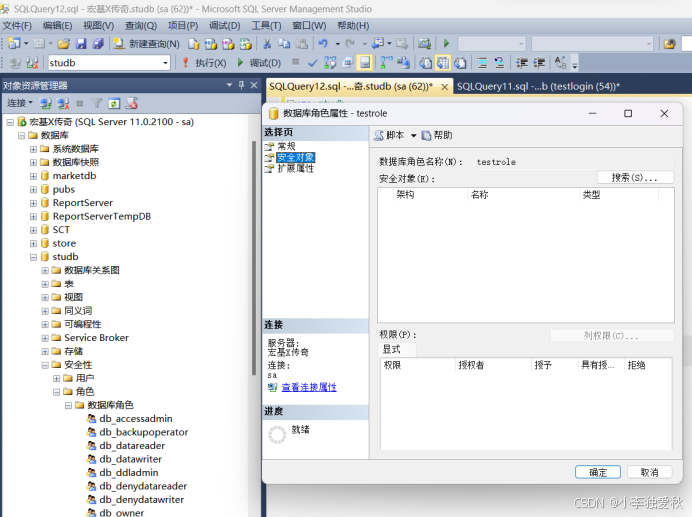Collapse the 安全性 folder under studb
The height and width of the screenshot is (517, 692).
point(45,365)
